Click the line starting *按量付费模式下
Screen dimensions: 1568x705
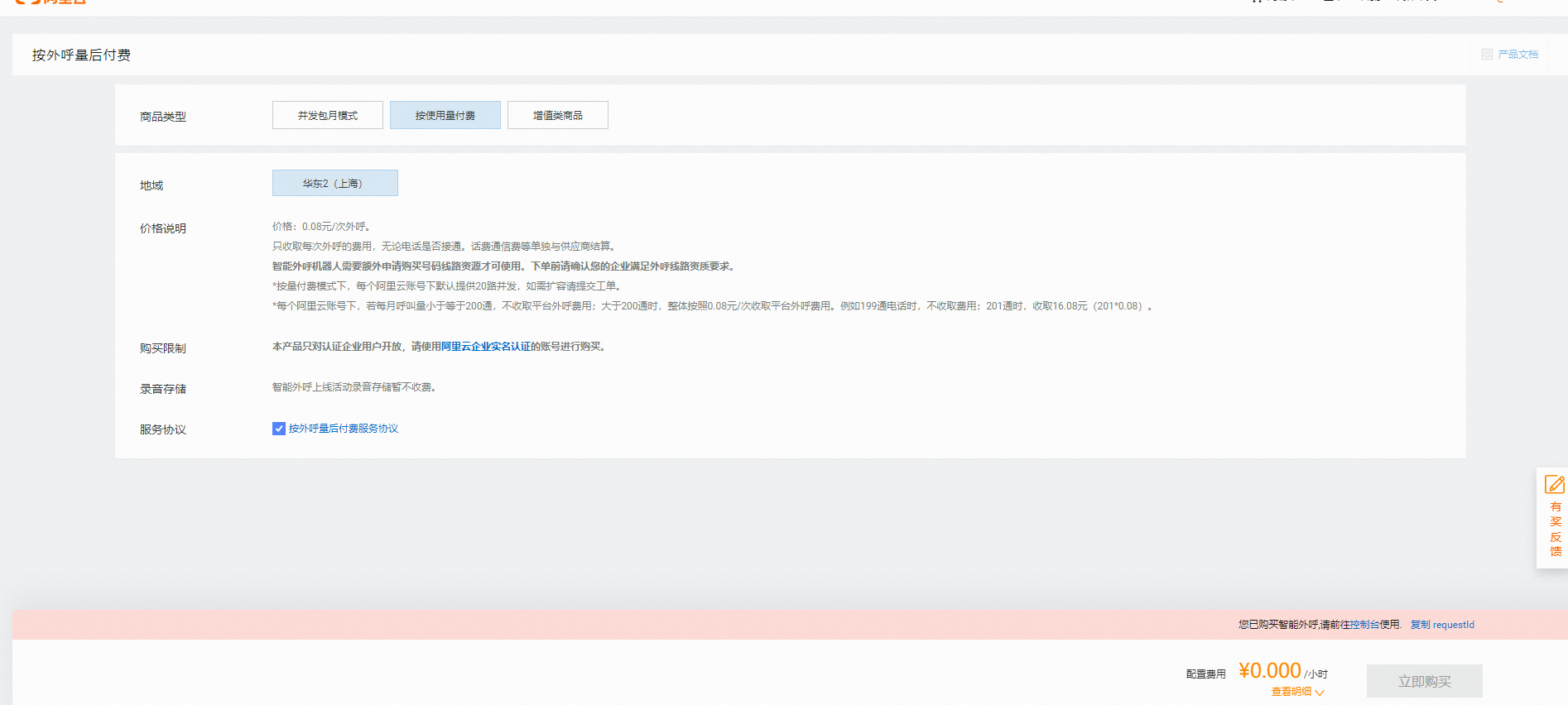447,286
